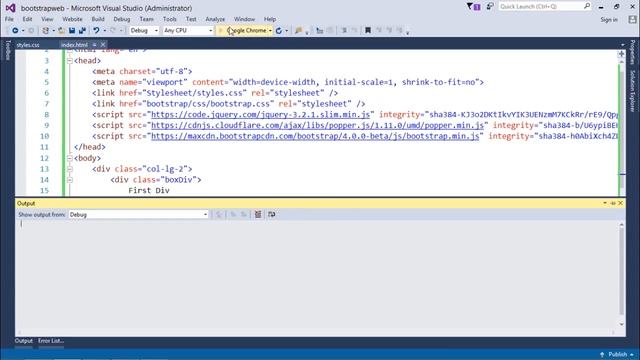
Task: Open the Test menu
Action: point(191,19)
